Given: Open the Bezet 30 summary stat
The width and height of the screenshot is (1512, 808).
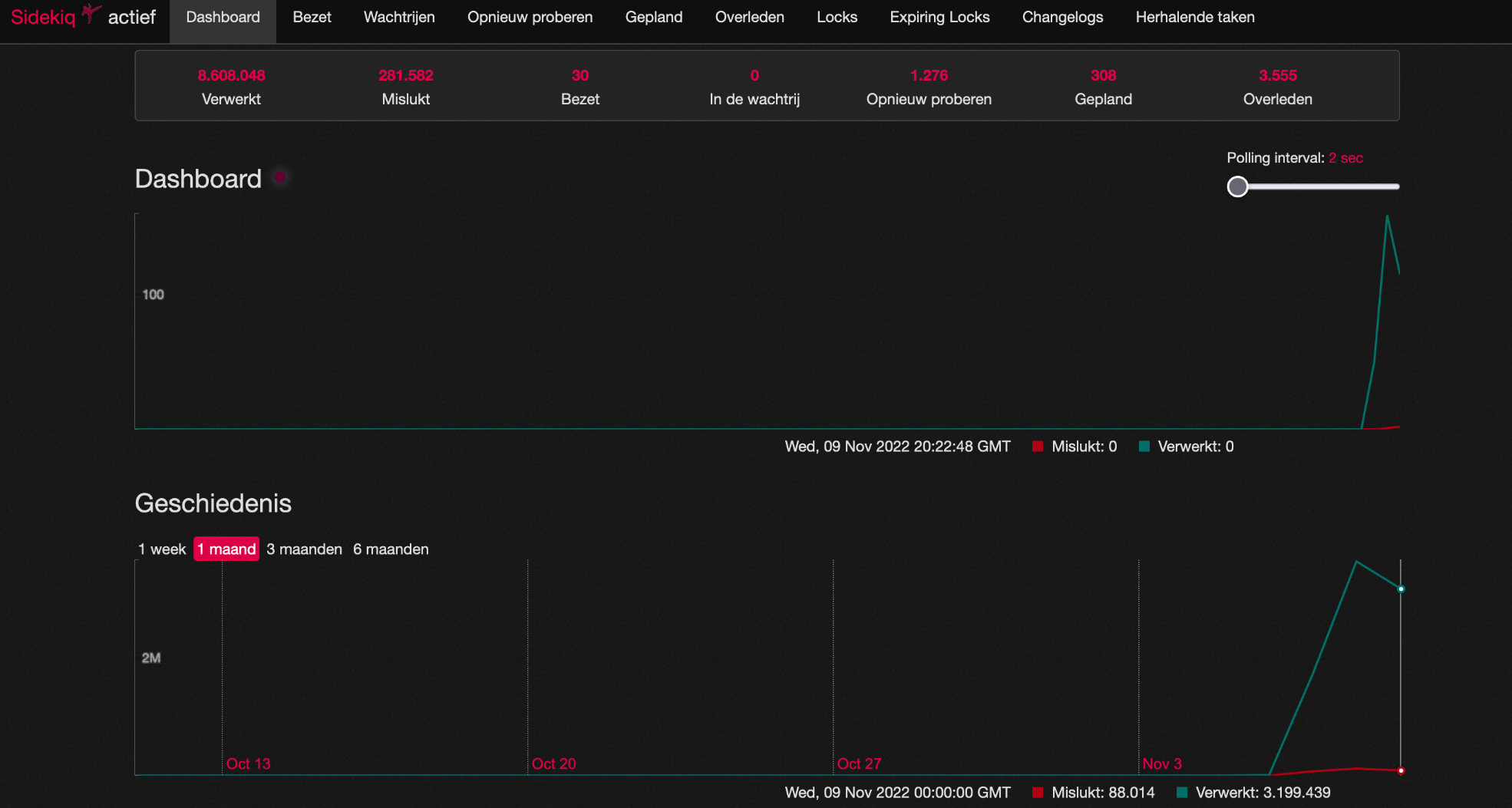Looking at the screenshot, I should pos(580,87).
